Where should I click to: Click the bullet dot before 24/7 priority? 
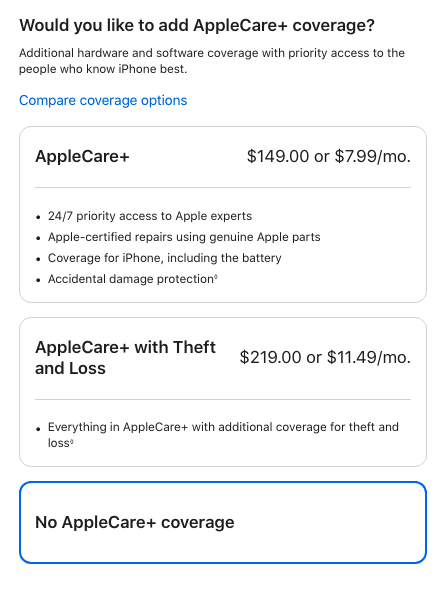pyautogui.click(x=38, y=217)
